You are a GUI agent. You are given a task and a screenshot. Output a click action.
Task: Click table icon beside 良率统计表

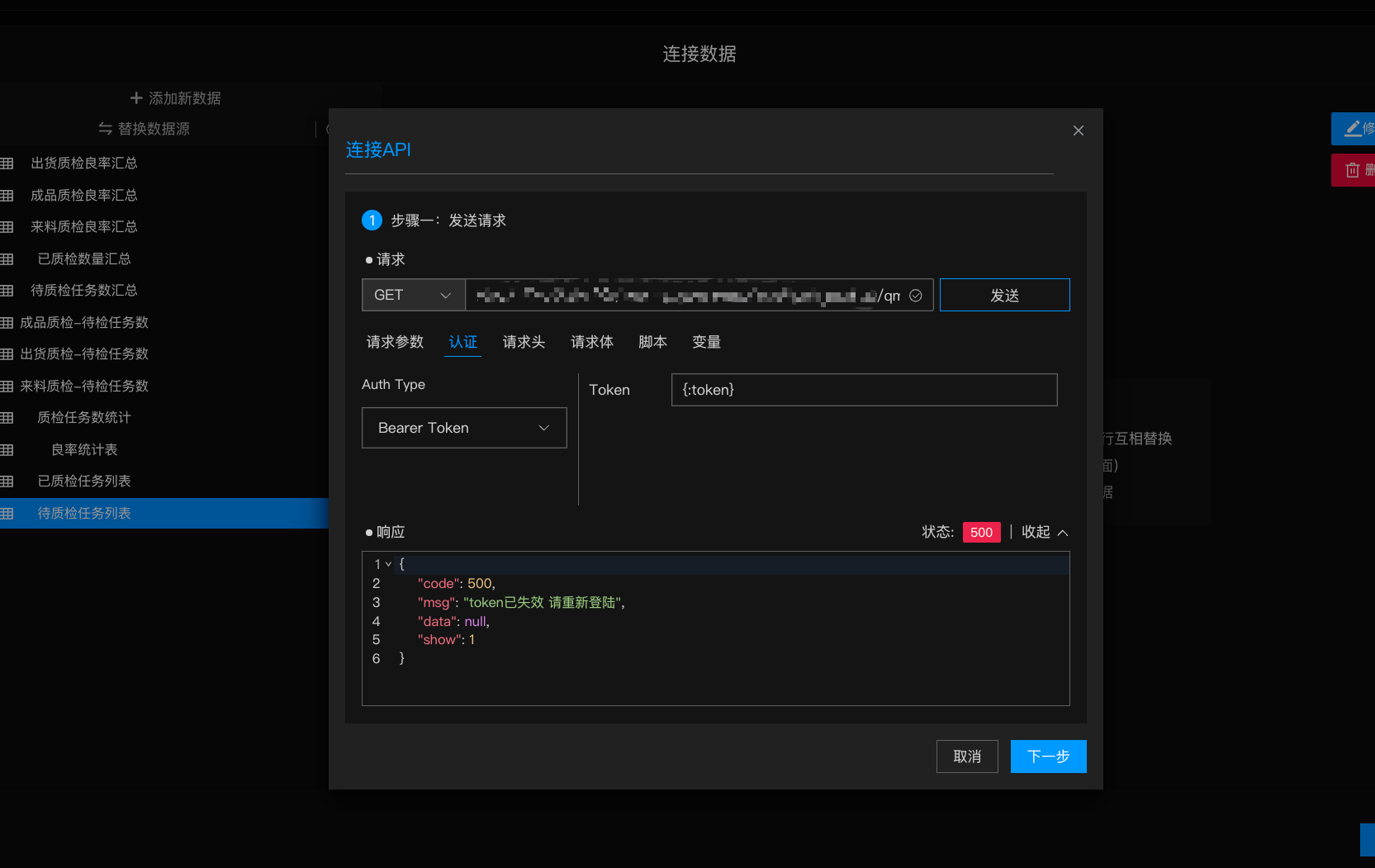[7, 450]
